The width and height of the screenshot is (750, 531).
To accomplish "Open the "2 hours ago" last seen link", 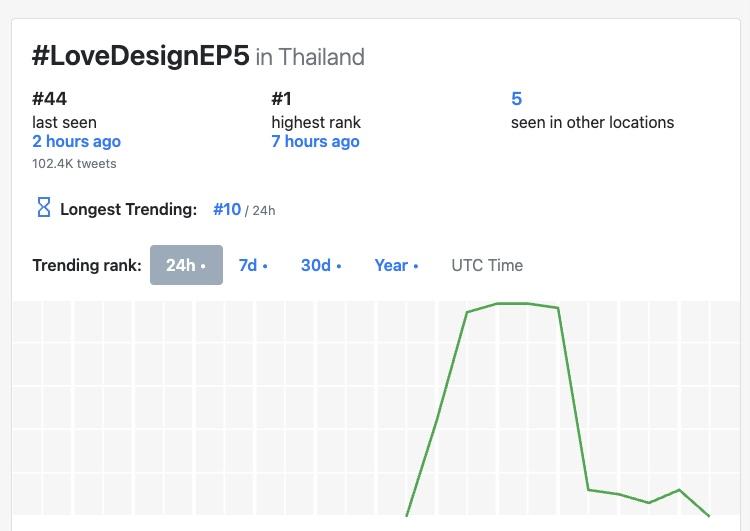I will [76, 142].
